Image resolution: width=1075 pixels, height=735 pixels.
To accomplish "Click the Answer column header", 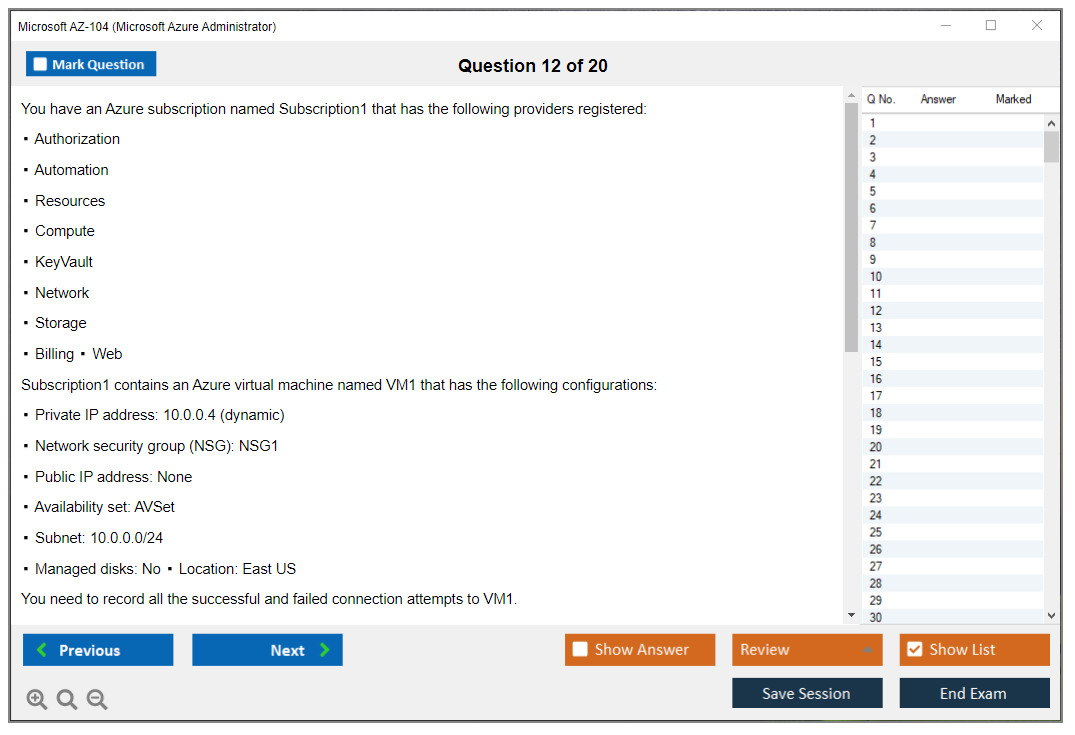I will (x=938, y=99).
